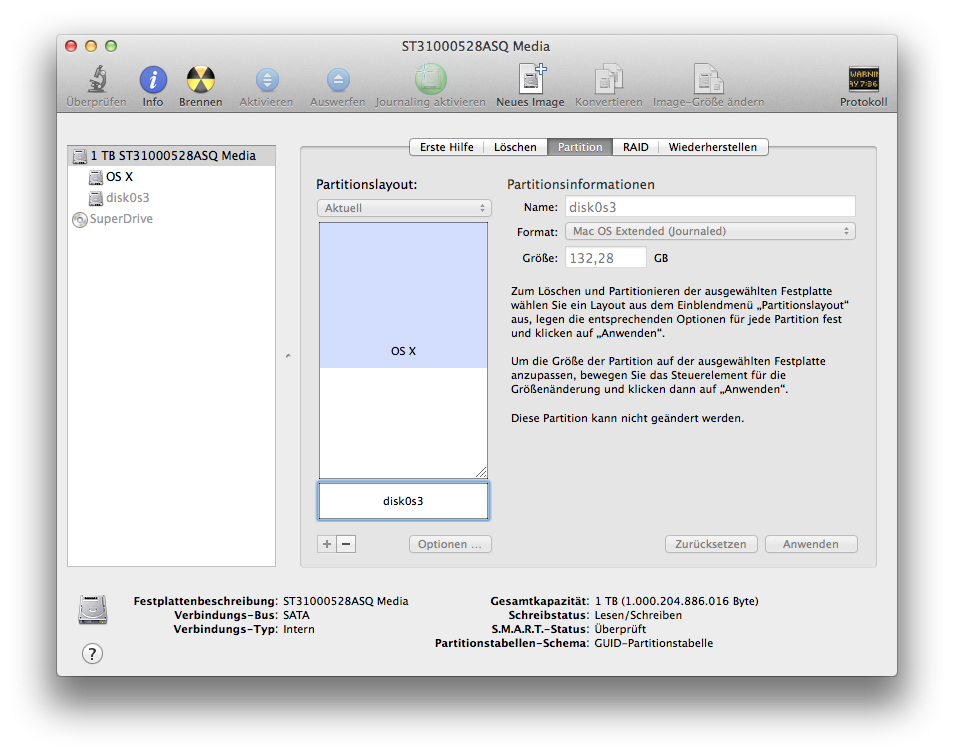Click the Zurücksetzen button
Image resolution: width=954 pixels, height=755 pixels.
[711, 544]
